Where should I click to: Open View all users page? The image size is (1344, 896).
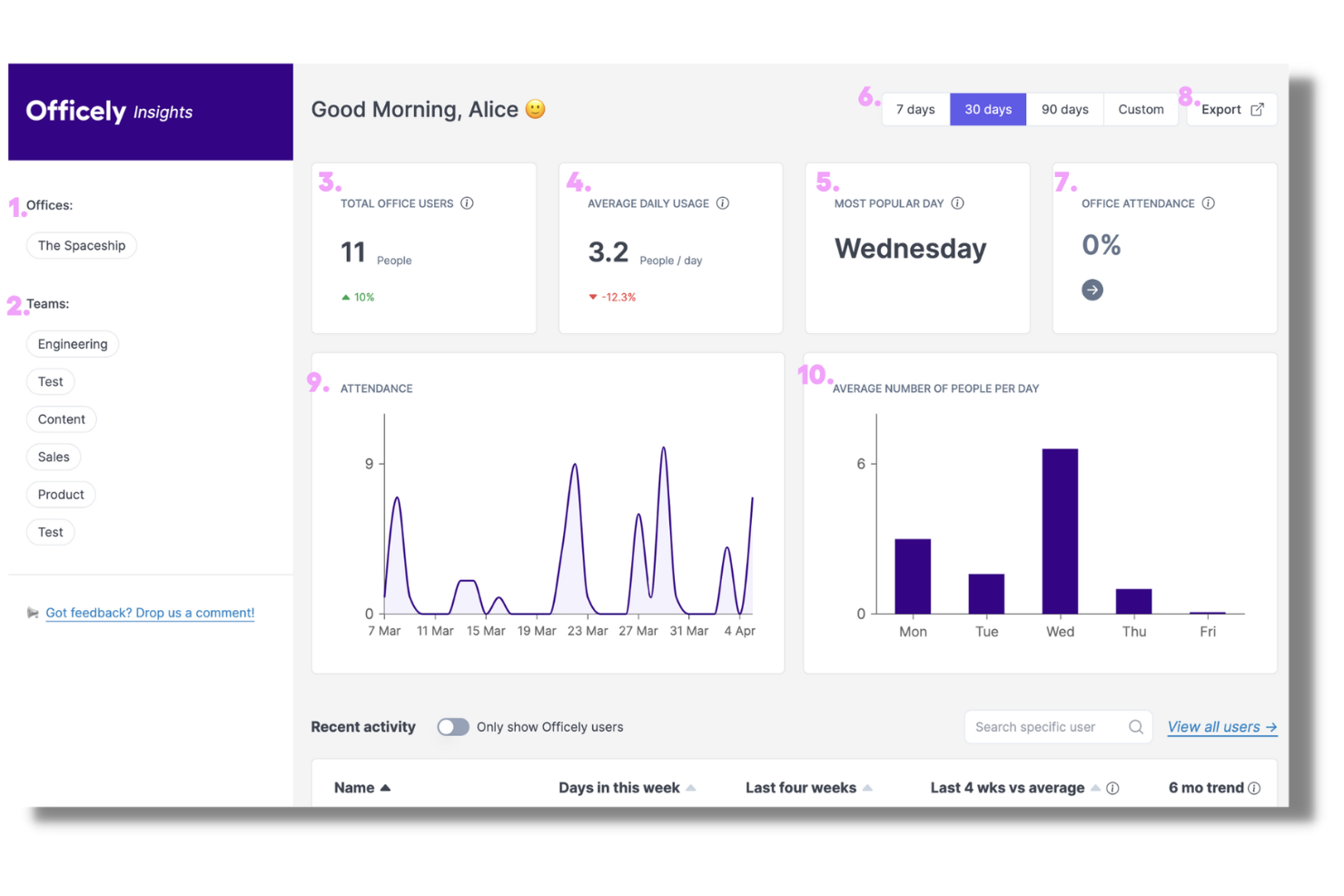(x=1221, y=726)
